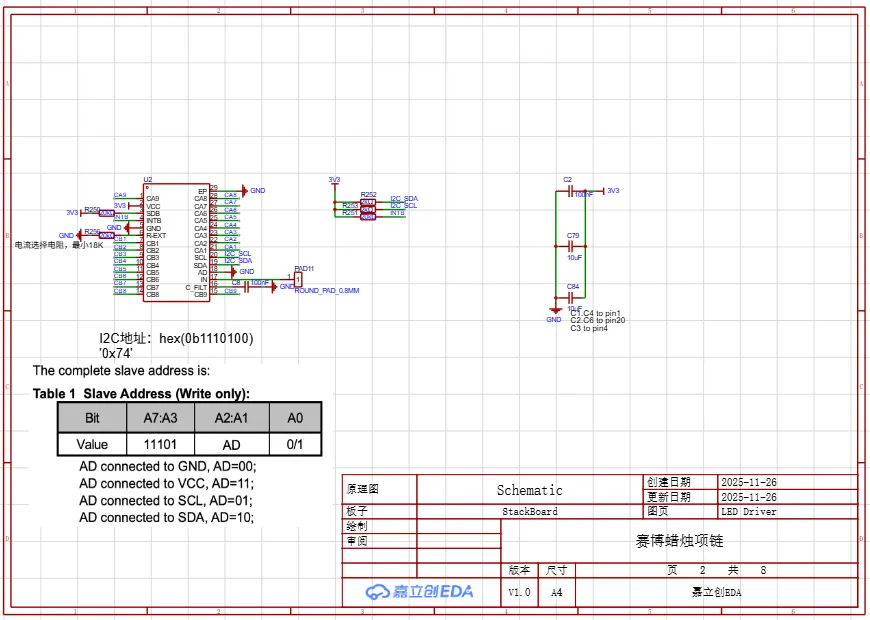Select capacitor C84 symbol
Screen dimensions: 870x620
(x=573, y=297)
